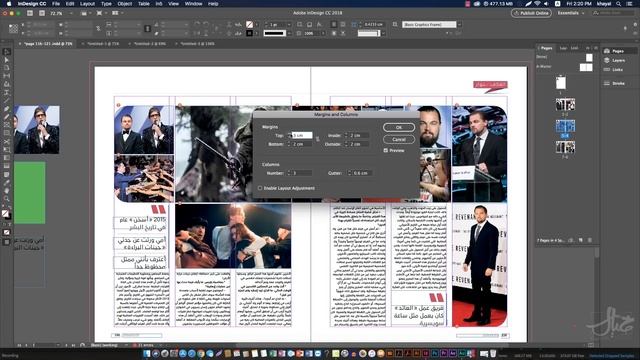Open the Essentials workspace dropdown
Image resolution: width=640 pixels, height=360 pixels.
(x=571, y=13)
